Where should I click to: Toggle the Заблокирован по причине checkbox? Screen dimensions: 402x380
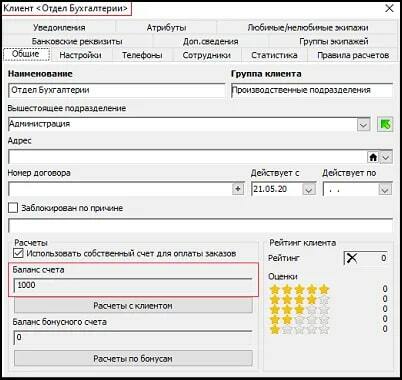click(x=13, y=208)
